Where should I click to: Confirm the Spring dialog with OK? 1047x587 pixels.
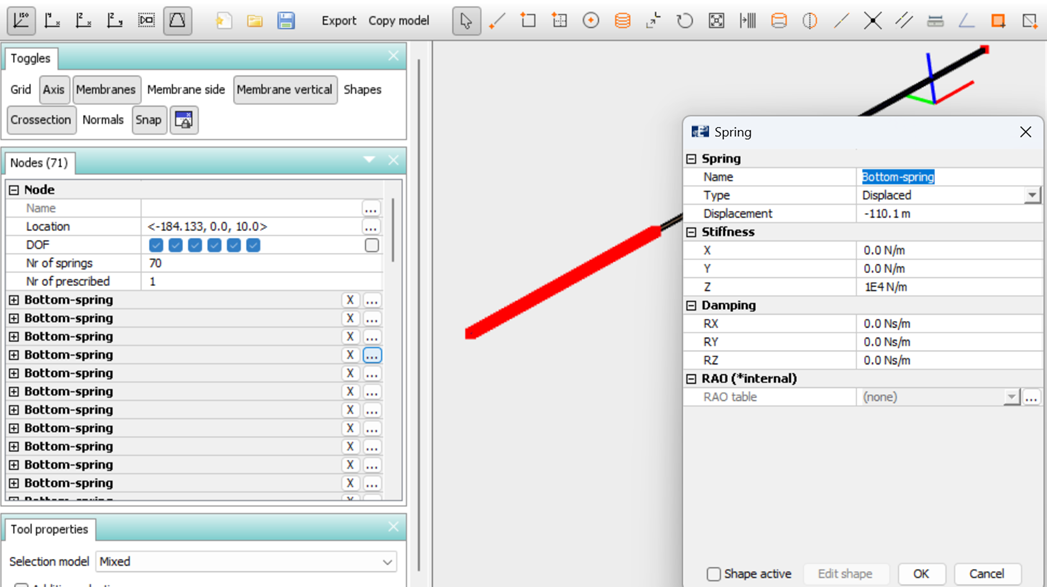point(921,574)
